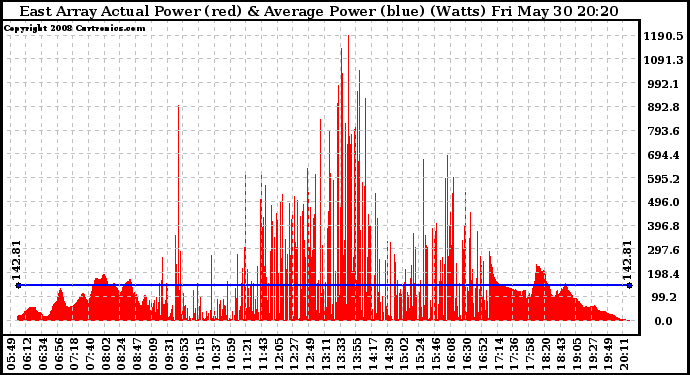Screen dimensions: 690x375
Task: Click the x-axis time label 17:14
Action: (x=499, y=354)
